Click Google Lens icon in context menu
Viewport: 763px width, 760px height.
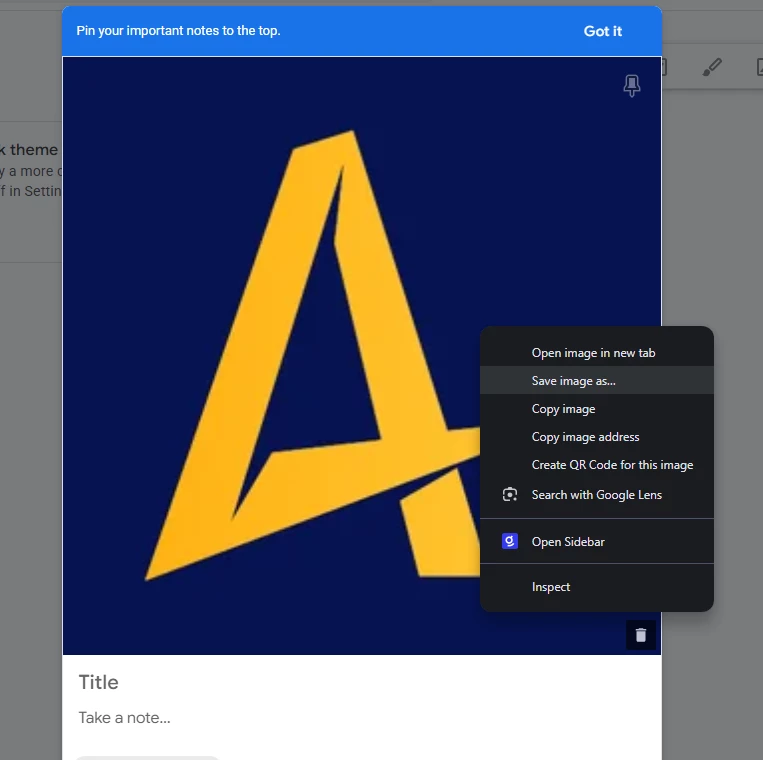509,495
